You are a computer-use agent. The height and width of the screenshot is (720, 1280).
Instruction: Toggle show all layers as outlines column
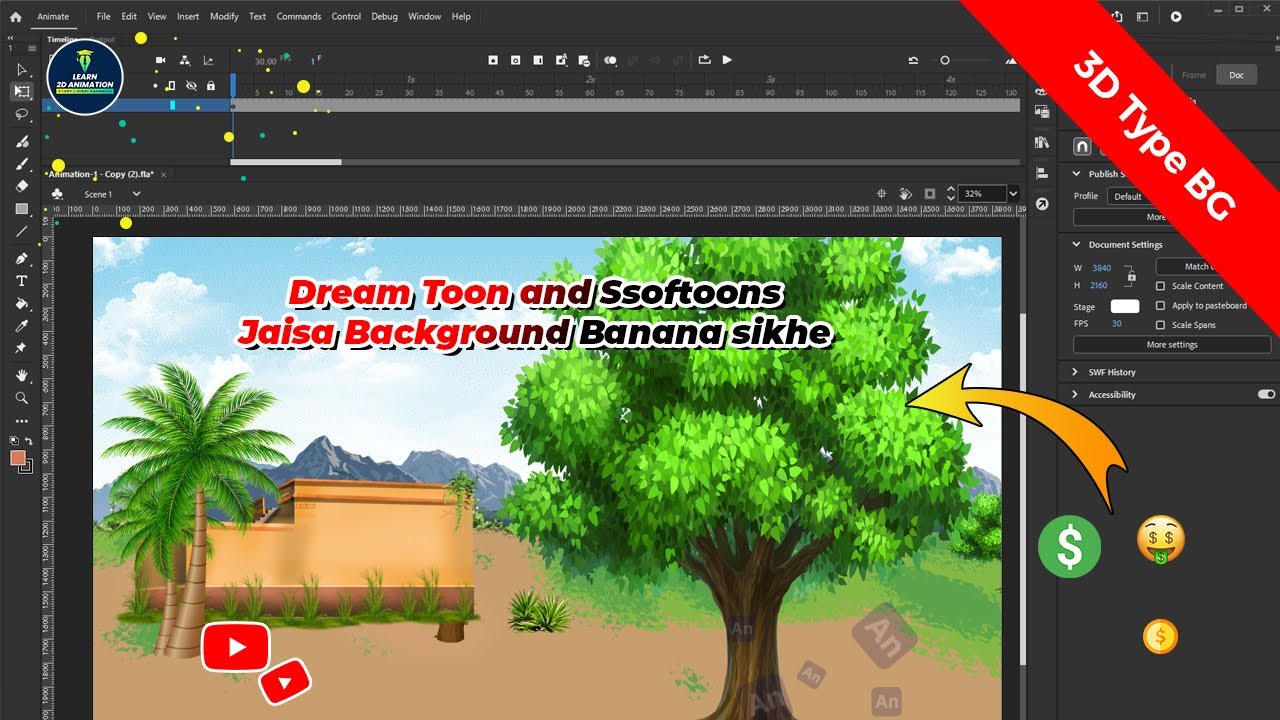point(171,86)
